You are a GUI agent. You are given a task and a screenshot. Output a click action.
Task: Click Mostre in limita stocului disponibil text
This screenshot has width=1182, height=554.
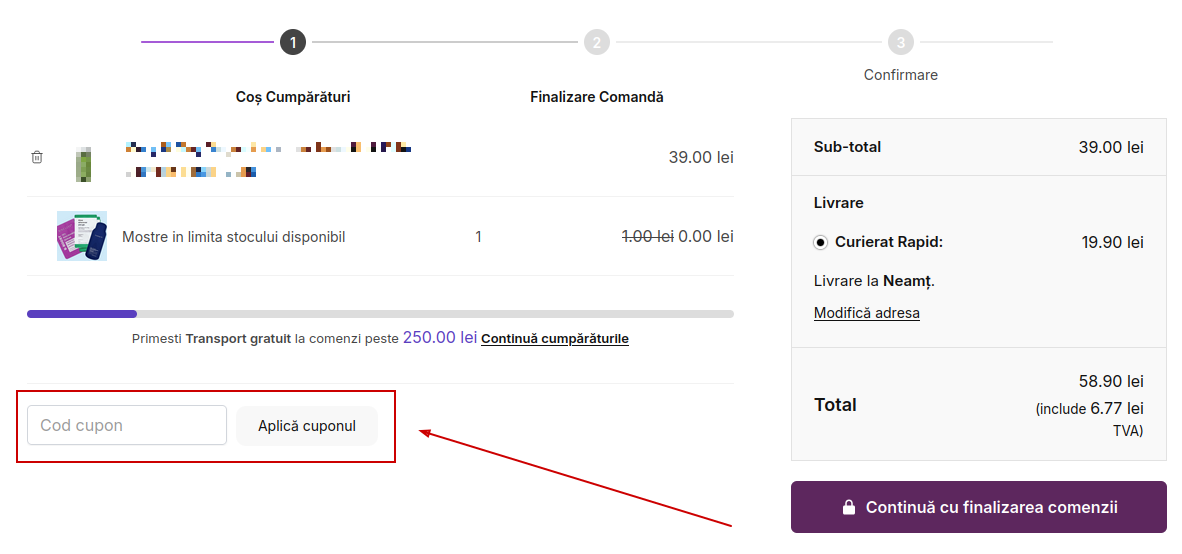pyautogui.click(x=234, y=237)
